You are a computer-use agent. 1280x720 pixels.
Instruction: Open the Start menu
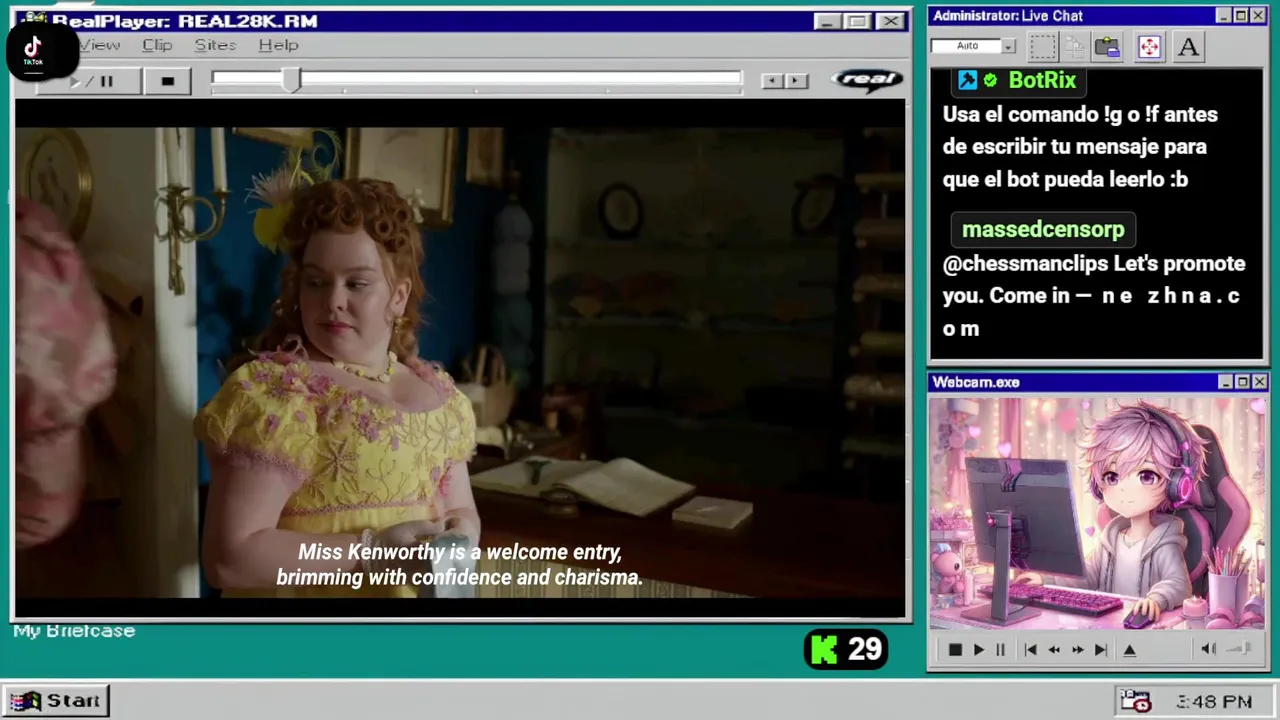pyautogui.click(x=56, y=700)
